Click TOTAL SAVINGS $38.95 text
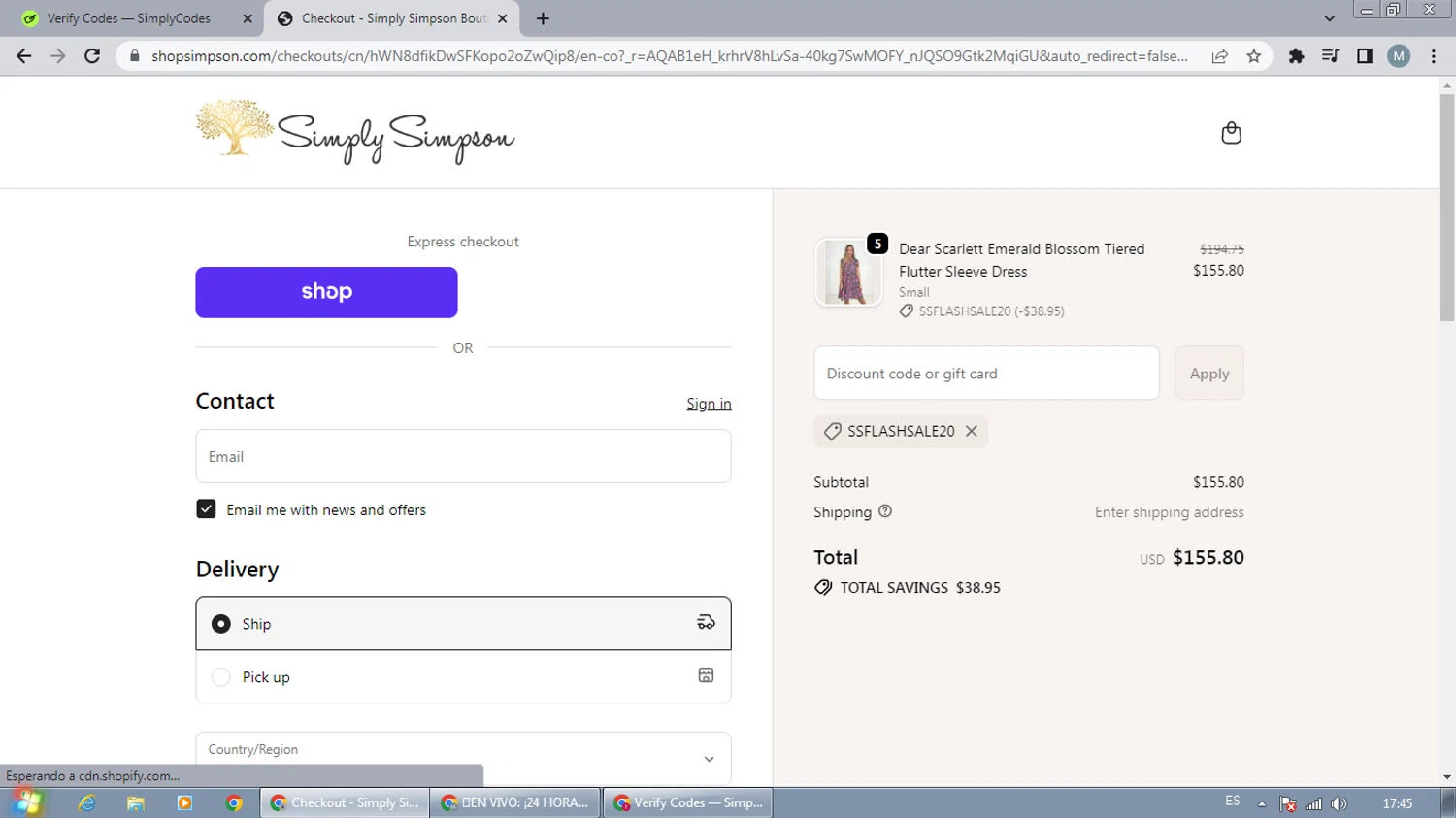Viewport: 1456px width, 818px height. [x=920, y=588]
